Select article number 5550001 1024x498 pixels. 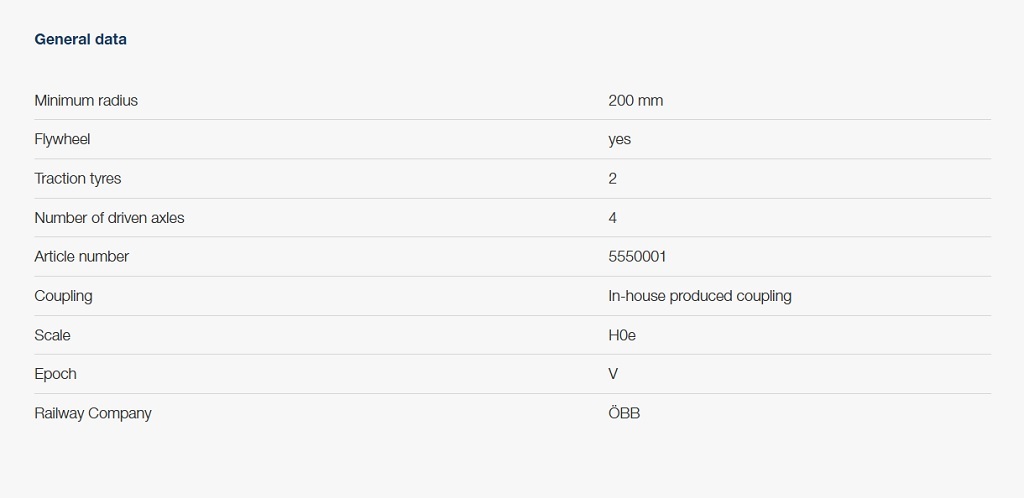click(637, 256)
